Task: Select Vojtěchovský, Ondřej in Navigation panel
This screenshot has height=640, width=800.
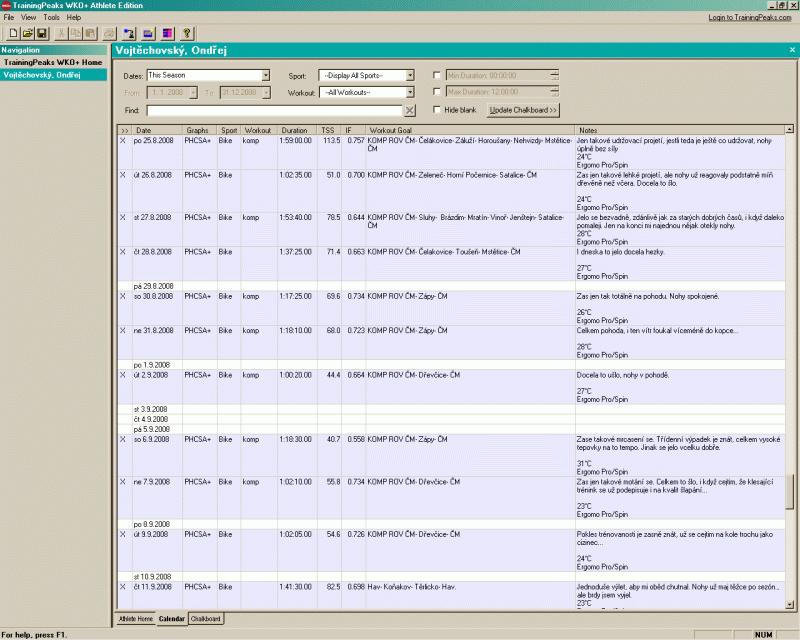Action: (54, 75)
